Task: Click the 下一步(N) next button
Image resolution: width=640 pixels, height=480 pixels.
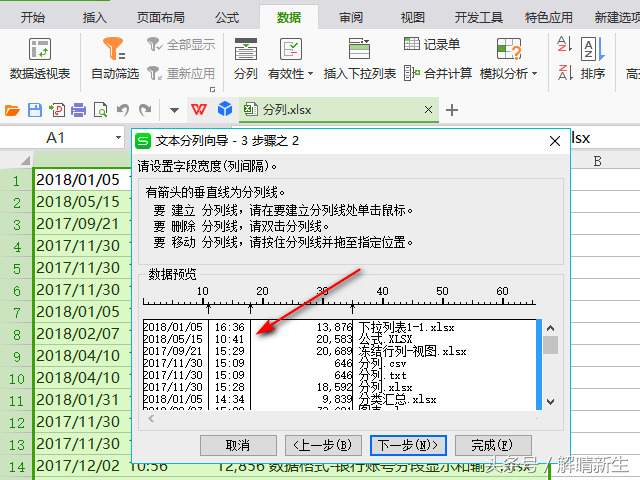Action: (x=408, y=445)
